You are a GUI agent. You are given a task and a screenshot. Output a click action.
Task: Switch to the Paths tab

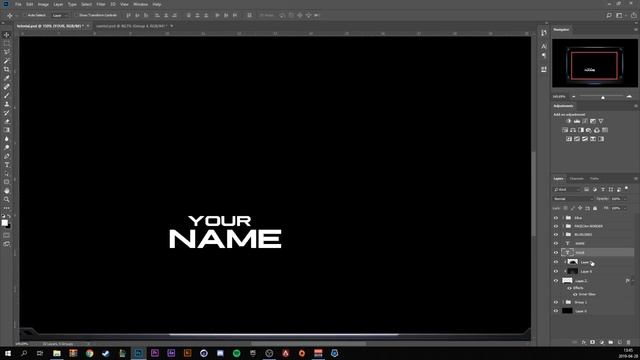pyautogui.click(x=594, y=178)
